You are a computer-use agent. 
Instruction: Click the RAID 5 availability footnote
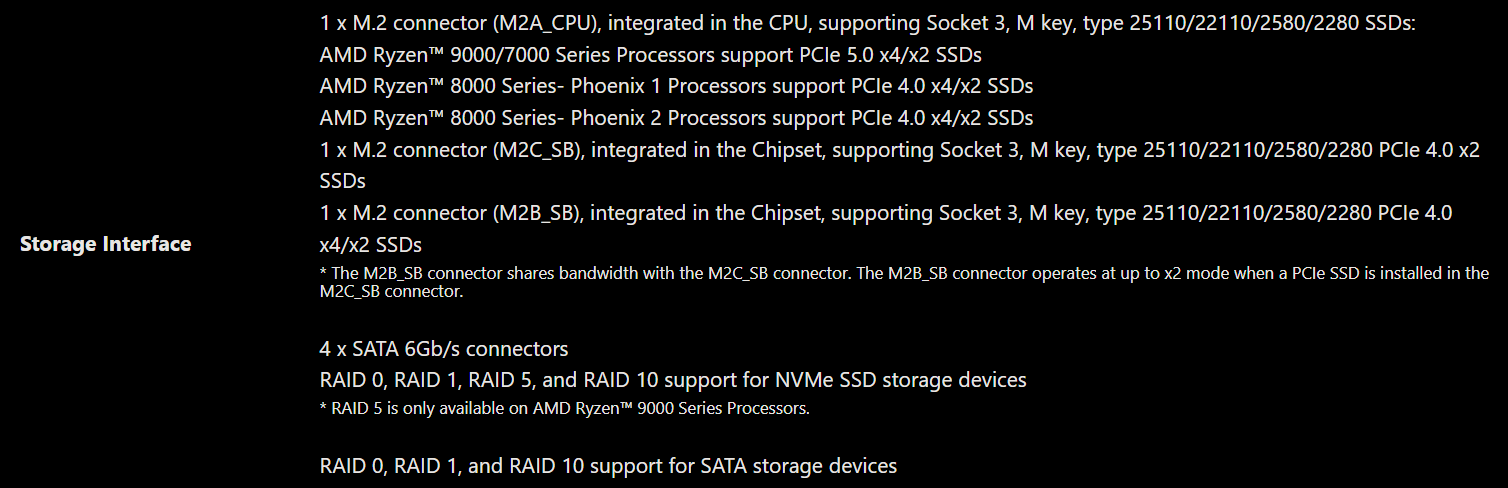(x=564, y=408)
